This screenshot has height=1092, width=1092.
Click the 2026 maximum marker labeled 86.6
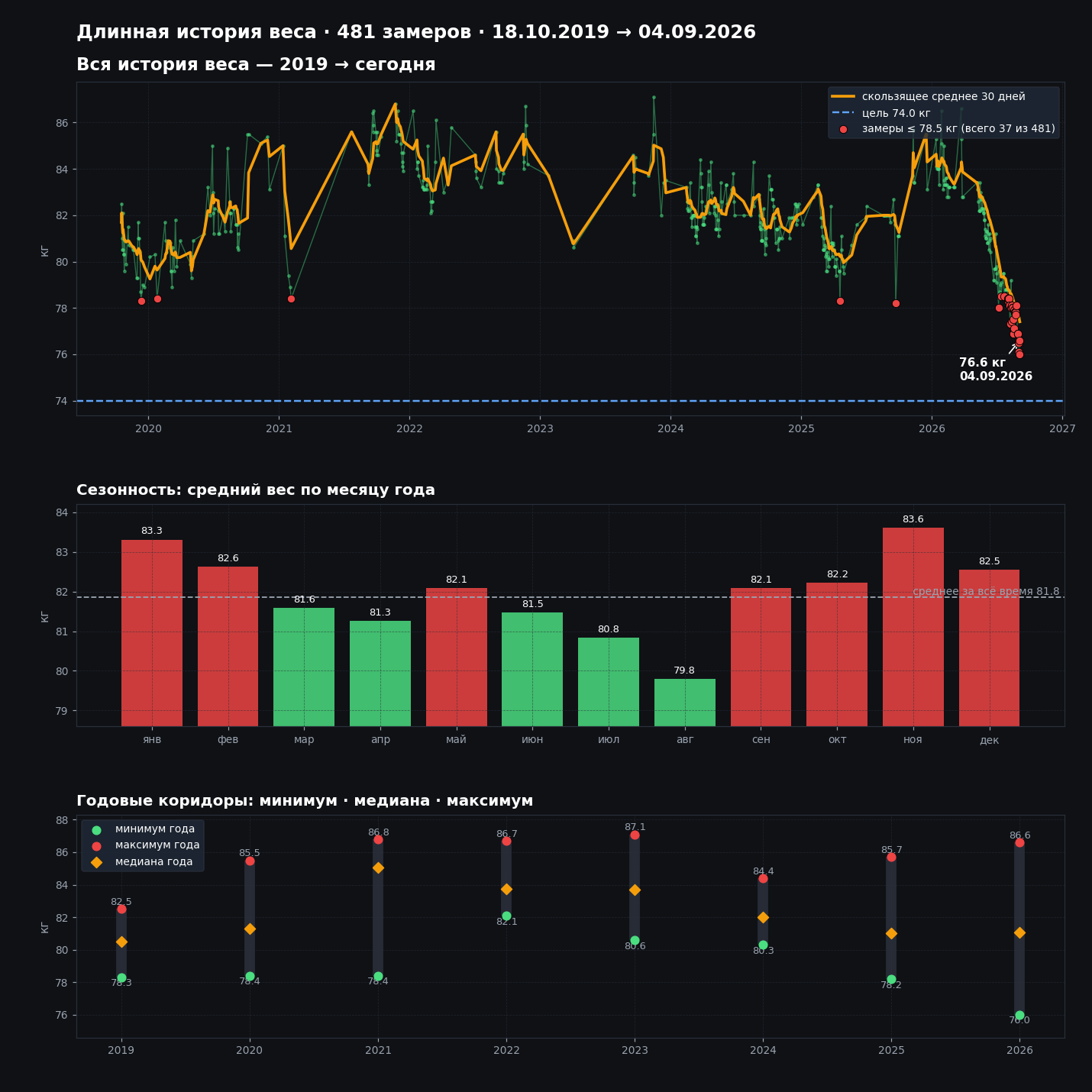[x=1019, y=842]
